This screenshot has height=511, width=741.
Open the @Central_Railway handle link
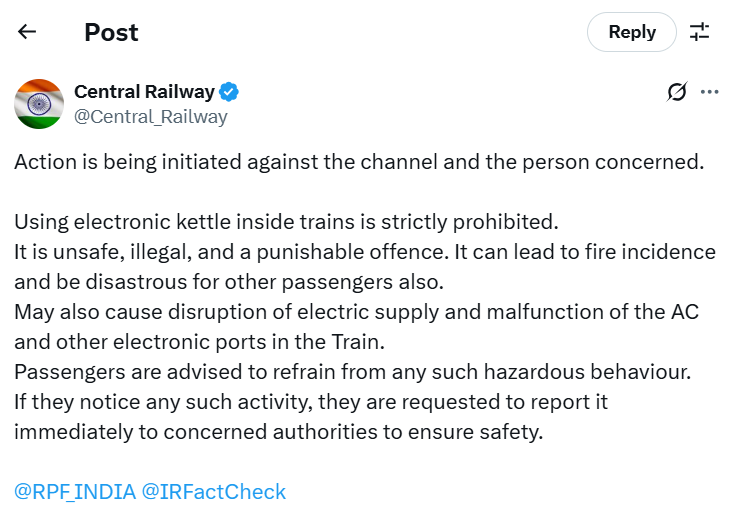tap(151, 116)
